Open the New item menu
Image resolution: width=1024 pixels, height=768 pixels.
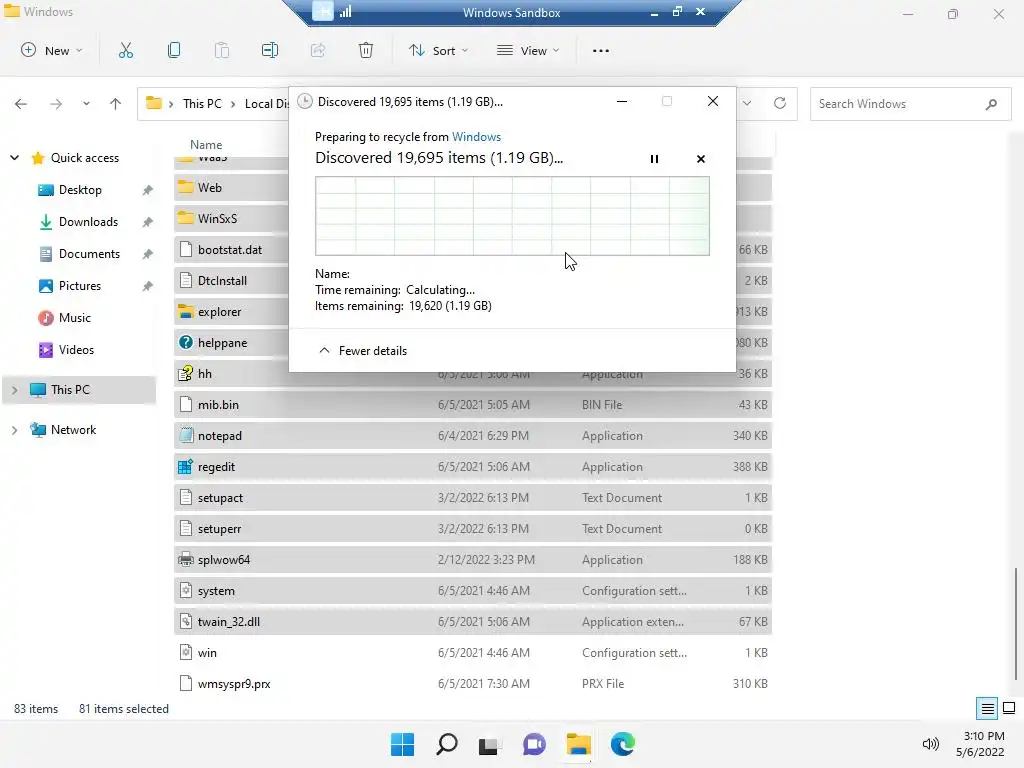coord(52,50)
